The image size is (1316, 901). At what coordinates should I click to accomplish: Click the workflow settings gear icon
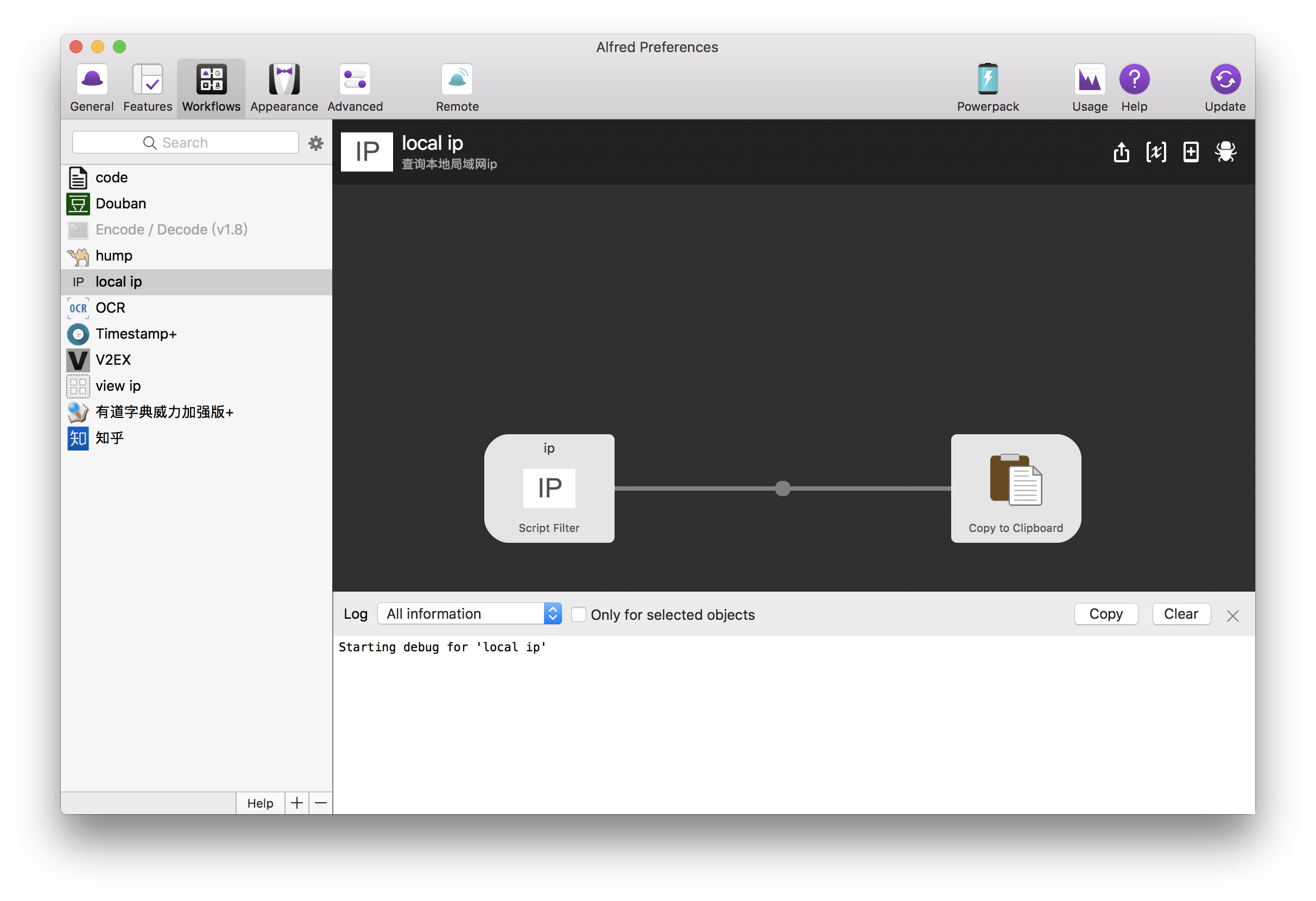316,143
